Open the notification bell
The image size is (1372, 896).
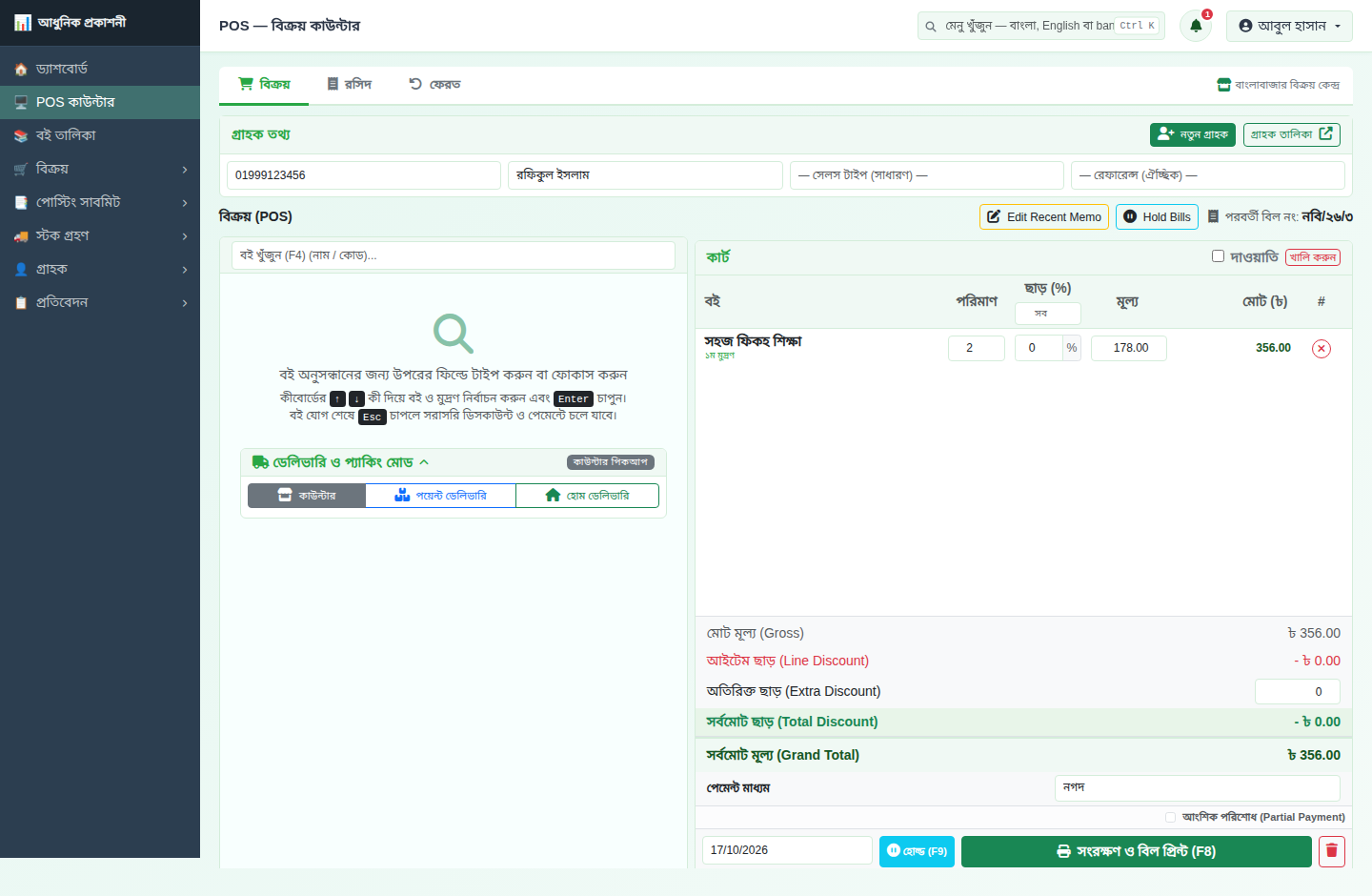tap(1196, 26)
